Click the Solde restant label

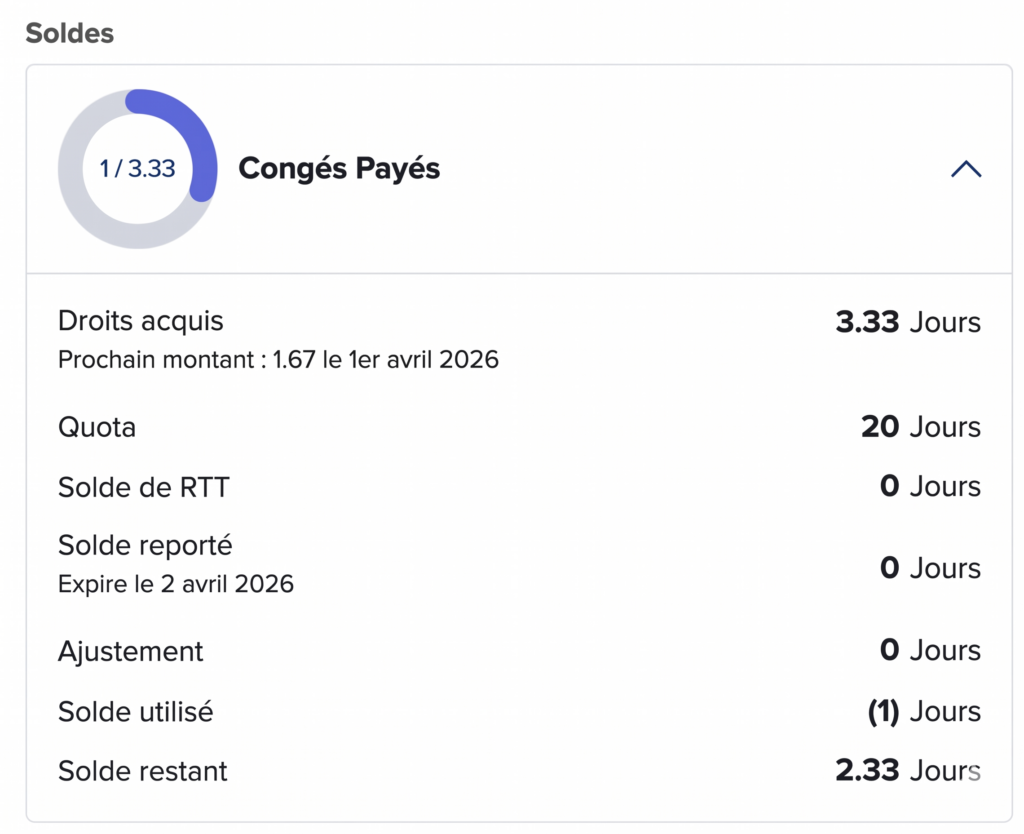(x=142, y=771)
